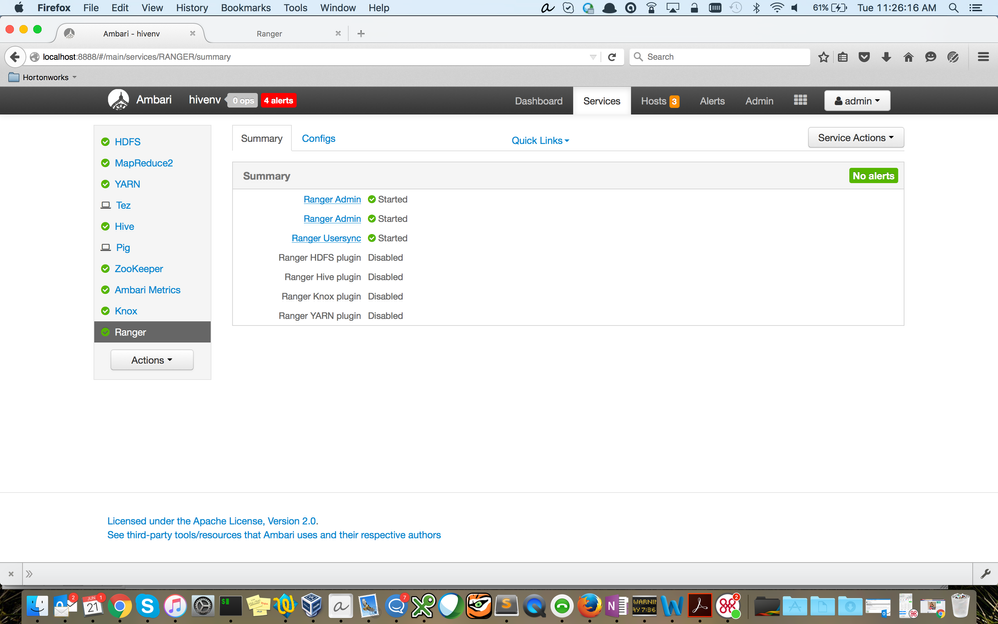
Task: Open the downloads arrow icon
Action: [886, 57]
